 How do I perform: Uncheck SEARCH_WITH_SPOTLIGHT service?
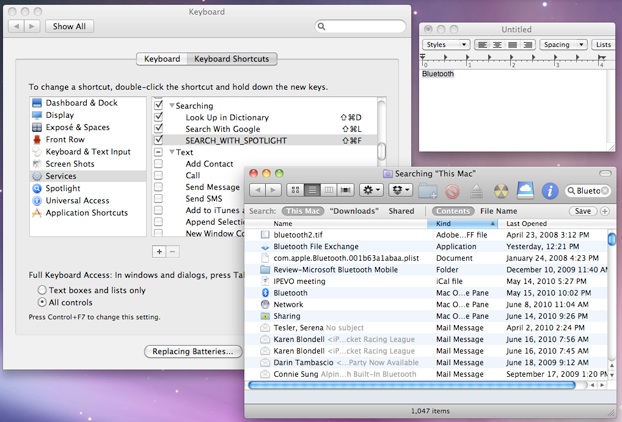coord(159,140)
